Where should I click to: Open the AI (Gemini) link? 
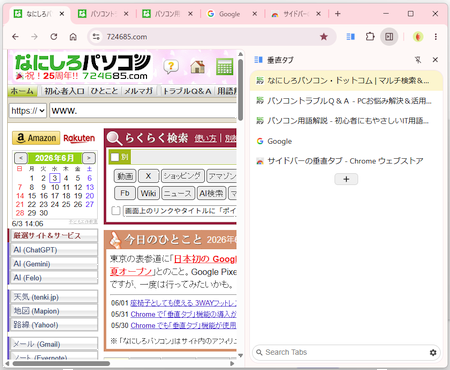pos(54,264)
